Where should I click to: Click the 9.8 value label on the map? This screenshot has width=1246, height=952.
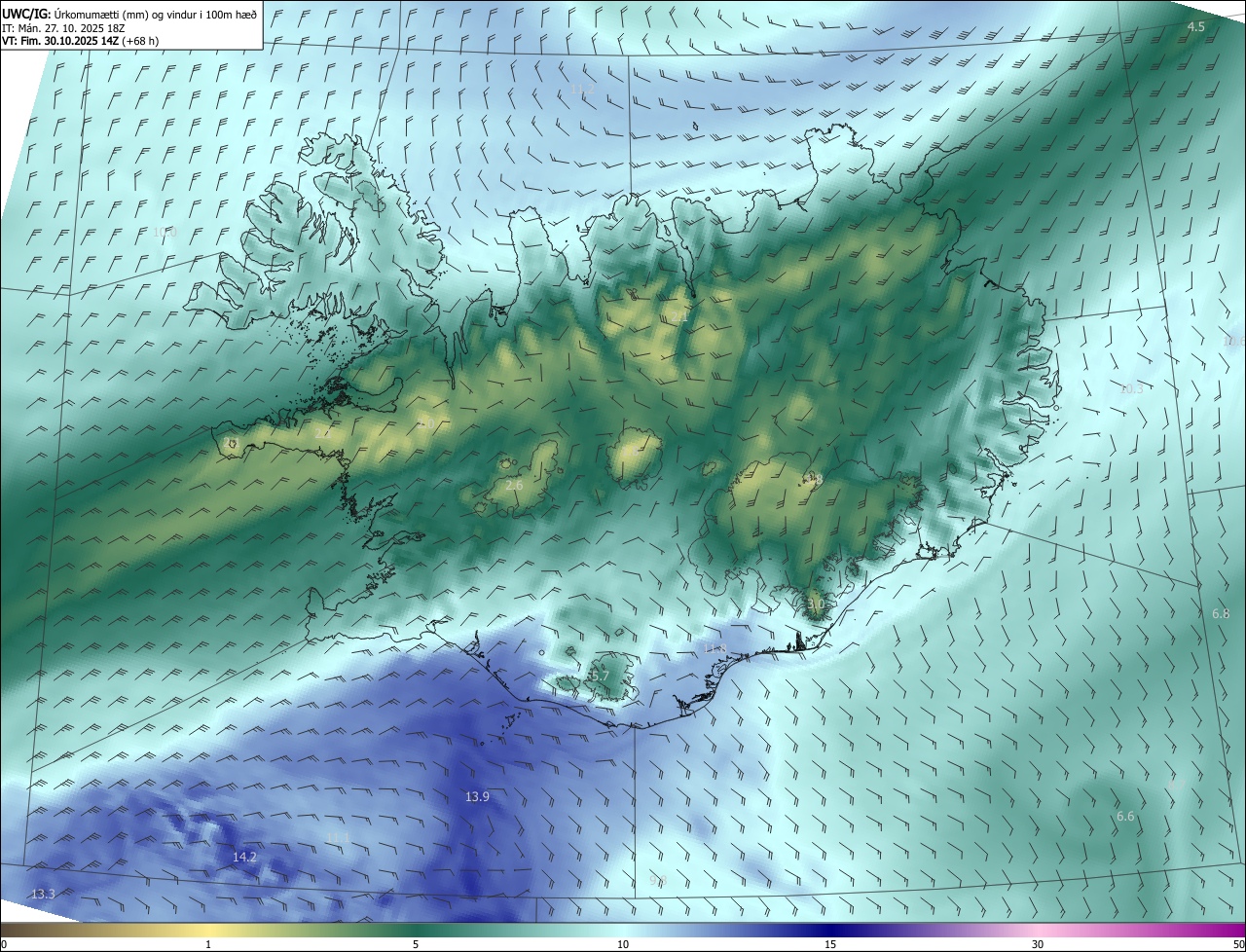pyautogui.click(x=658, y=880)
